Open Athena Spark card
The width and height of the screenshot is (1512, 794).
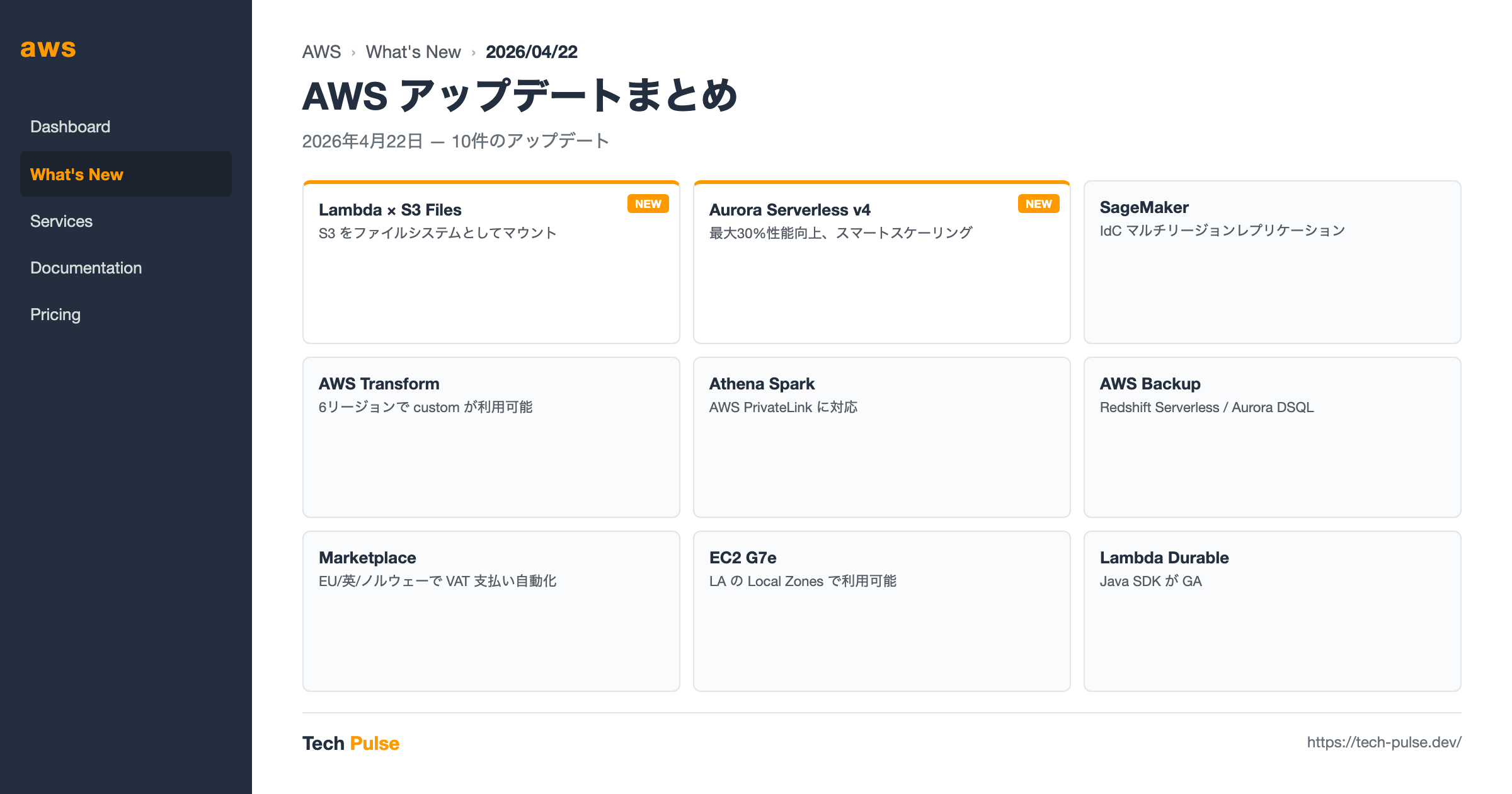pyautogui.click(x=882, y=437)
